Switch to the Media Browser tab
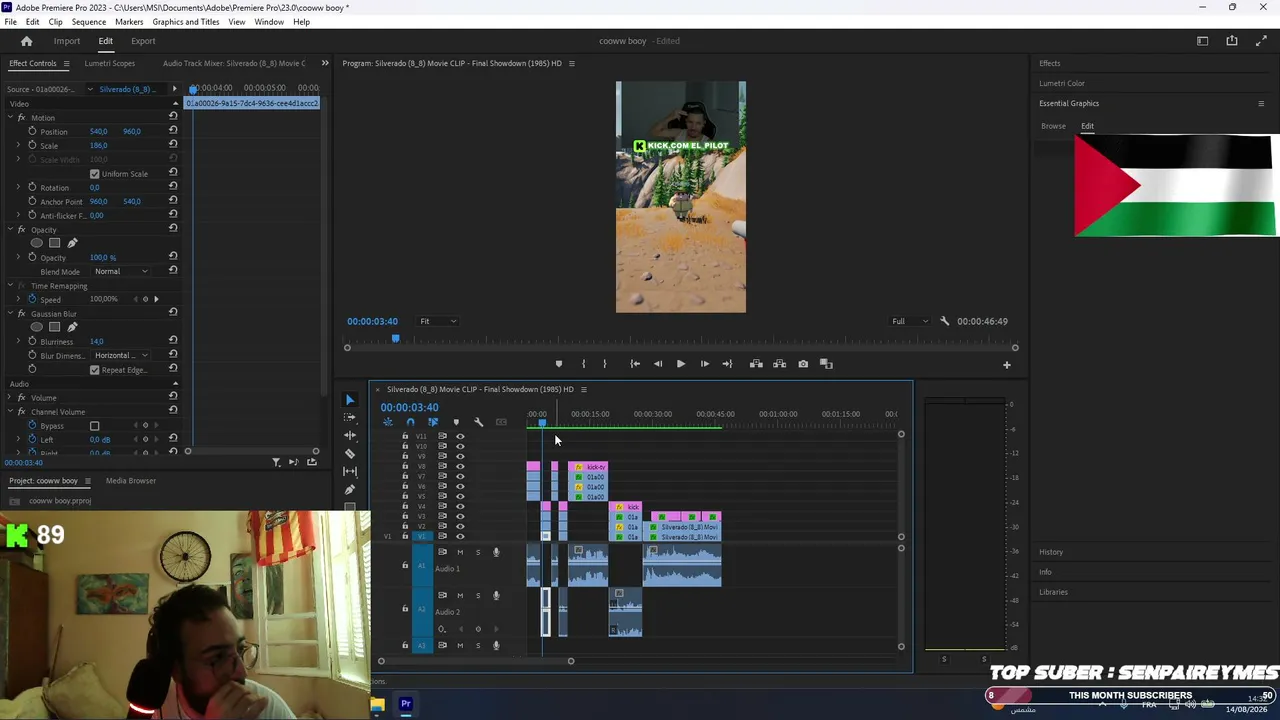 point(131,481)
